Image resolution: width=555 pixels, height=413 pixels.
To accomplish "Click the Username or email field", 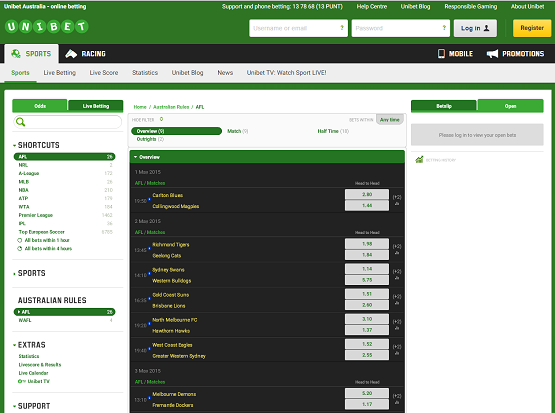I will pos(298,28).
